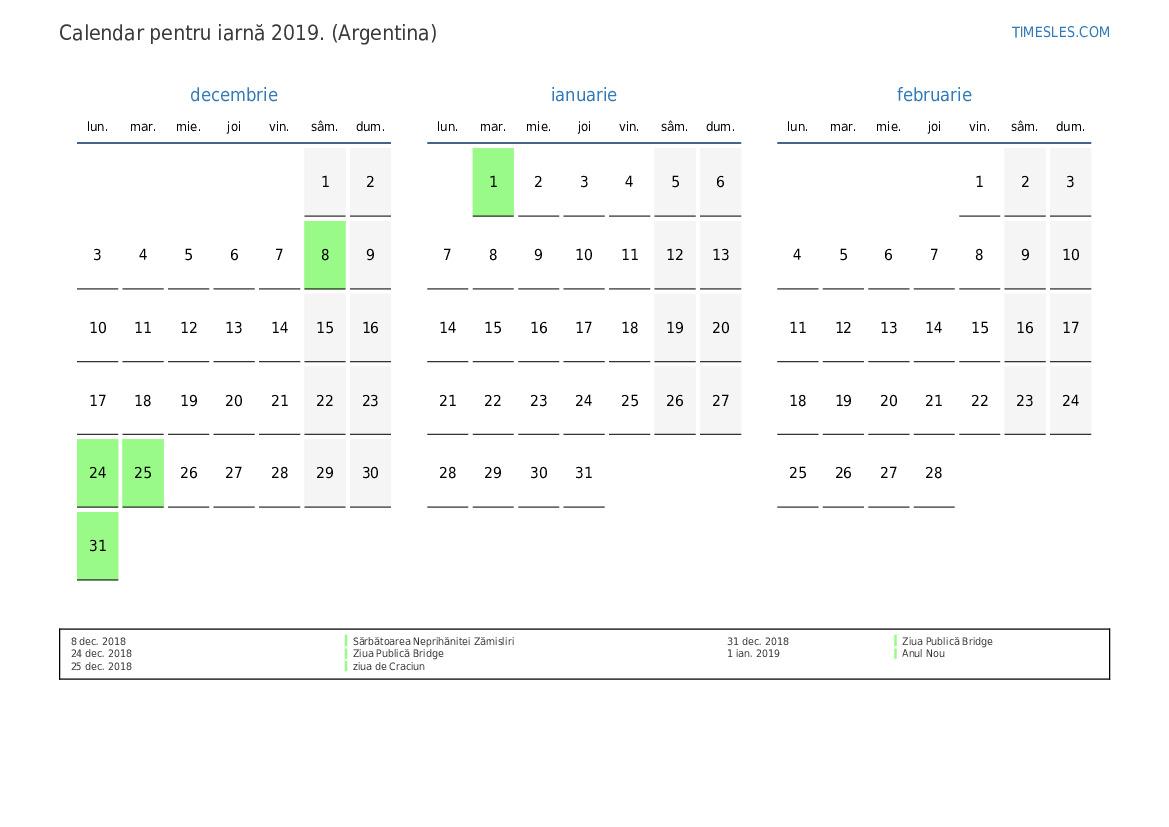Click legend date '8 dec. 2018'
The width and height of the screenshot is (1169, 827).
(98, 641)
